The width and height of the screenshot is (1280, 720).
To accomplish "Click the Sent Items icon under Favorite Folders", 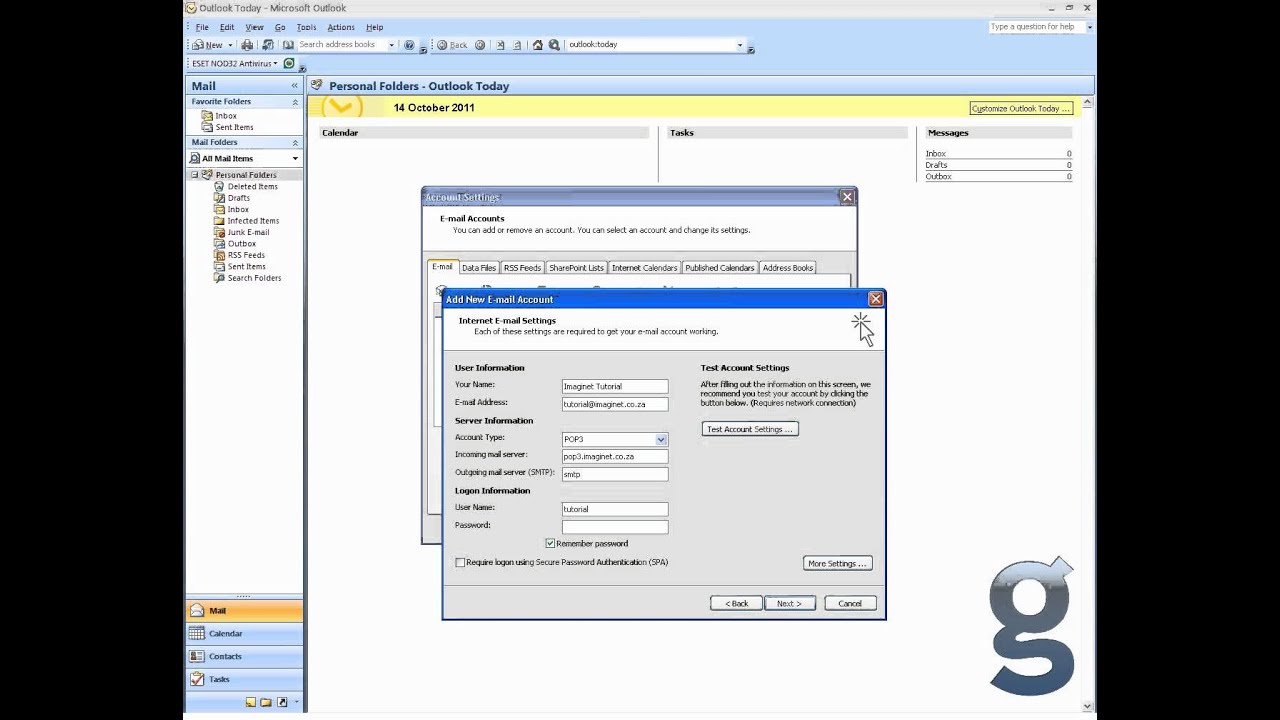I will 207,127.
